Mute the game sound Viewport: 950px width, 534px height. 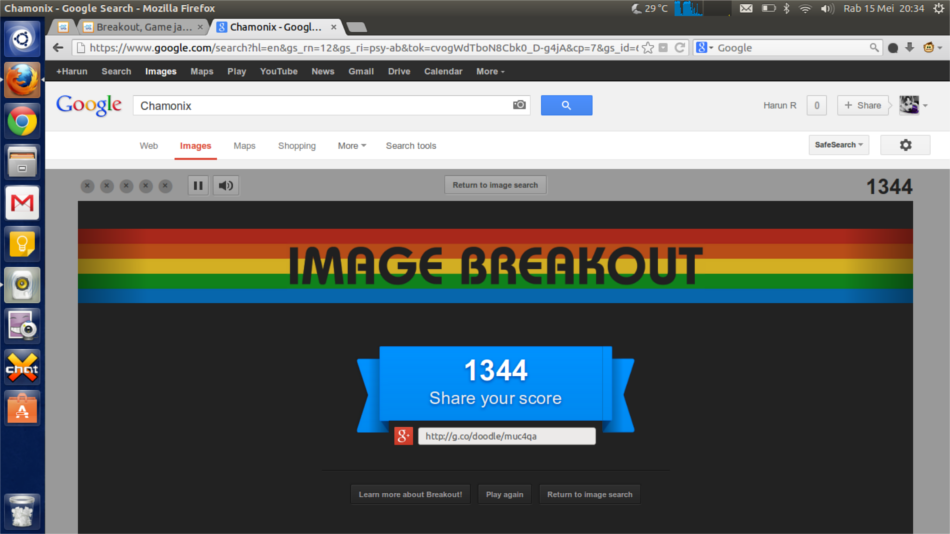(x=226, y=185)
